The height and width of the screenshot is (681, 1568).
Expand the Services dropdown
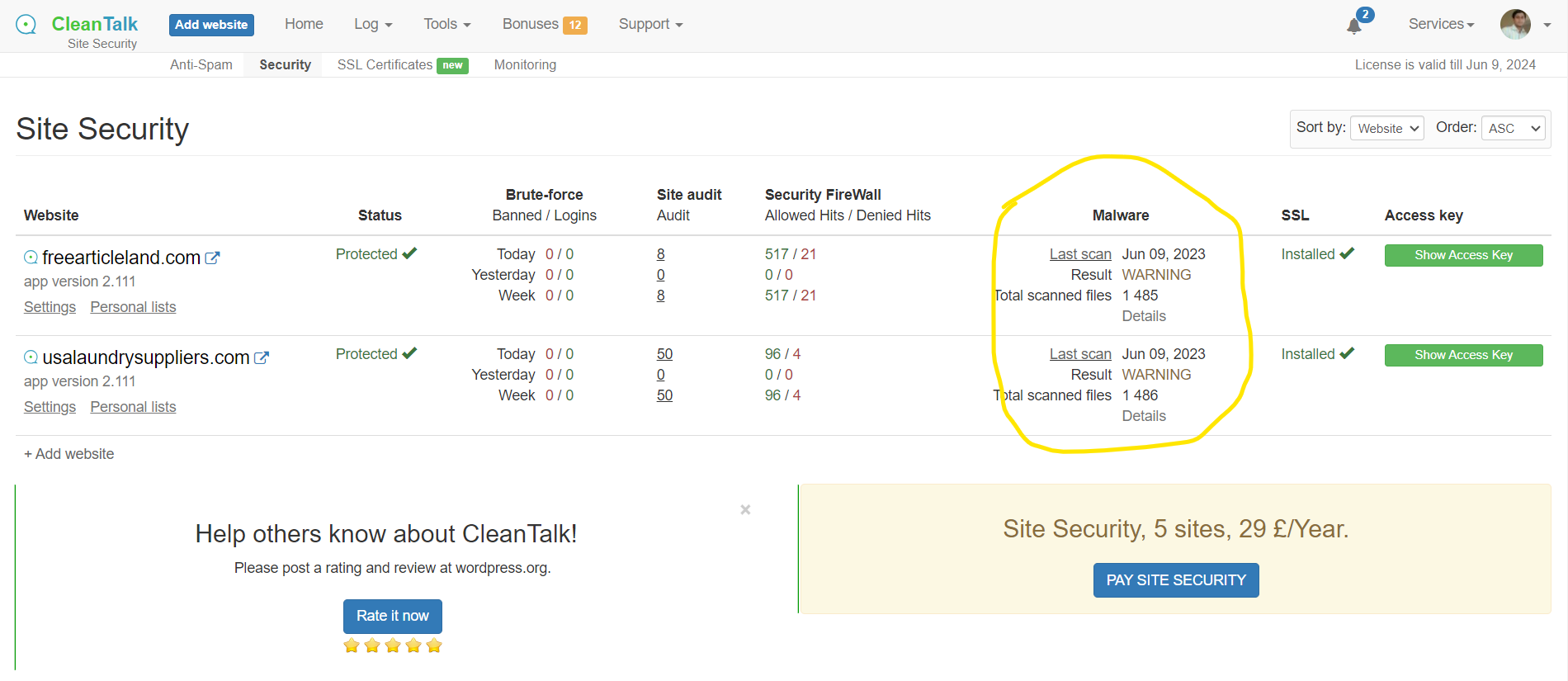pos(1441,24)
